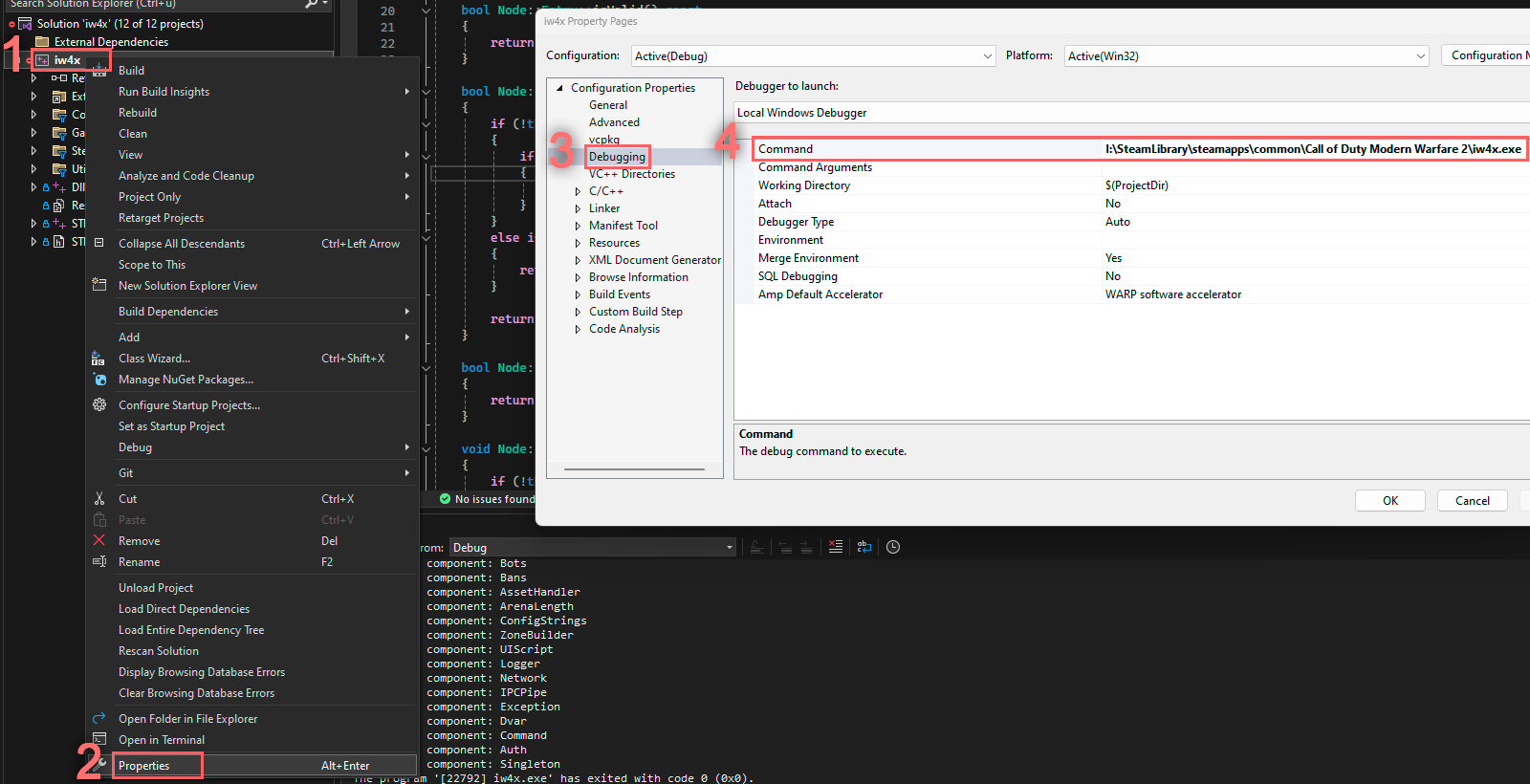
Task: Select the vcpkg property page
Action: [x=604, y=140]
